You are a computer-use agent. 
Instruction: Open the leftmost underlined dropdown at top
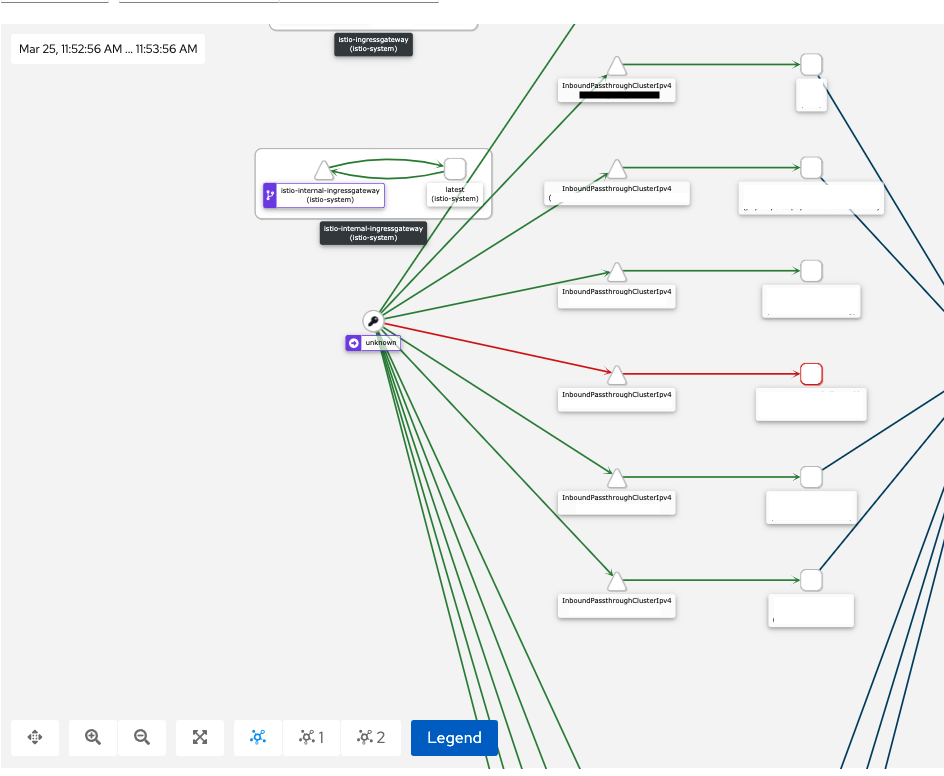coord(55,3)
